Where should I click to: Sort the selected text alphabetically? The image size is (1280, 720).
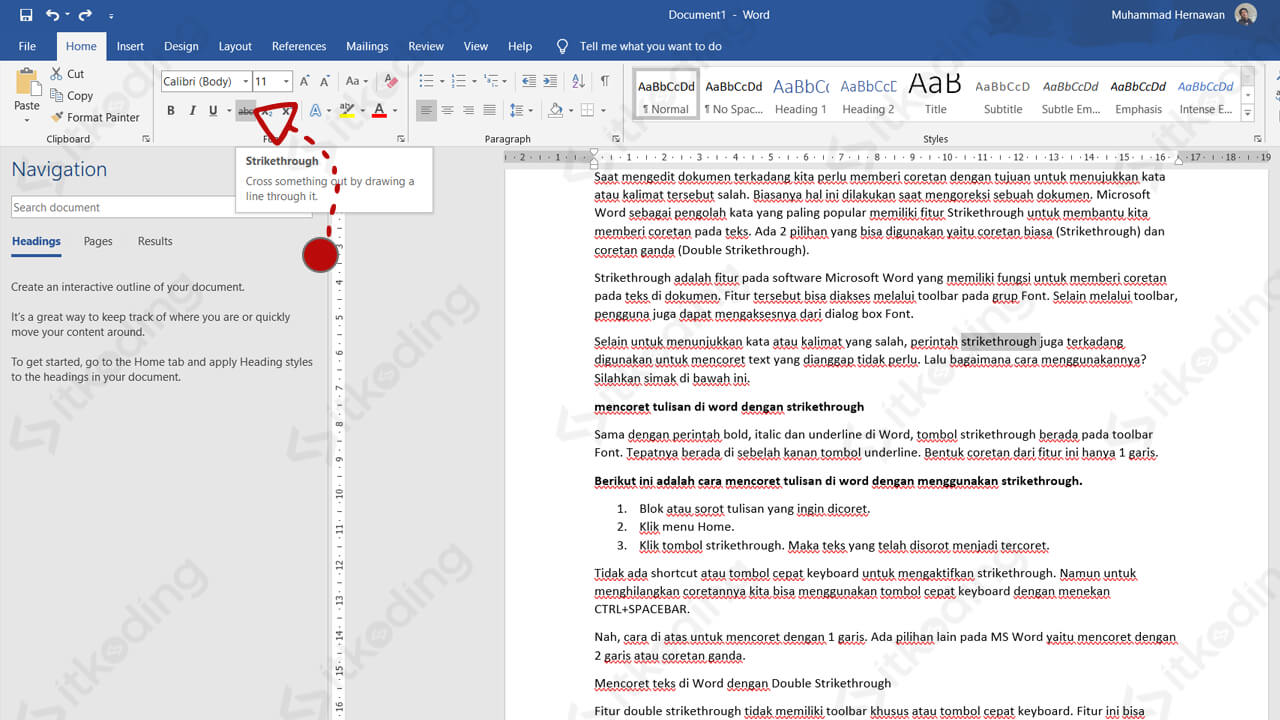tap(578, 82)
